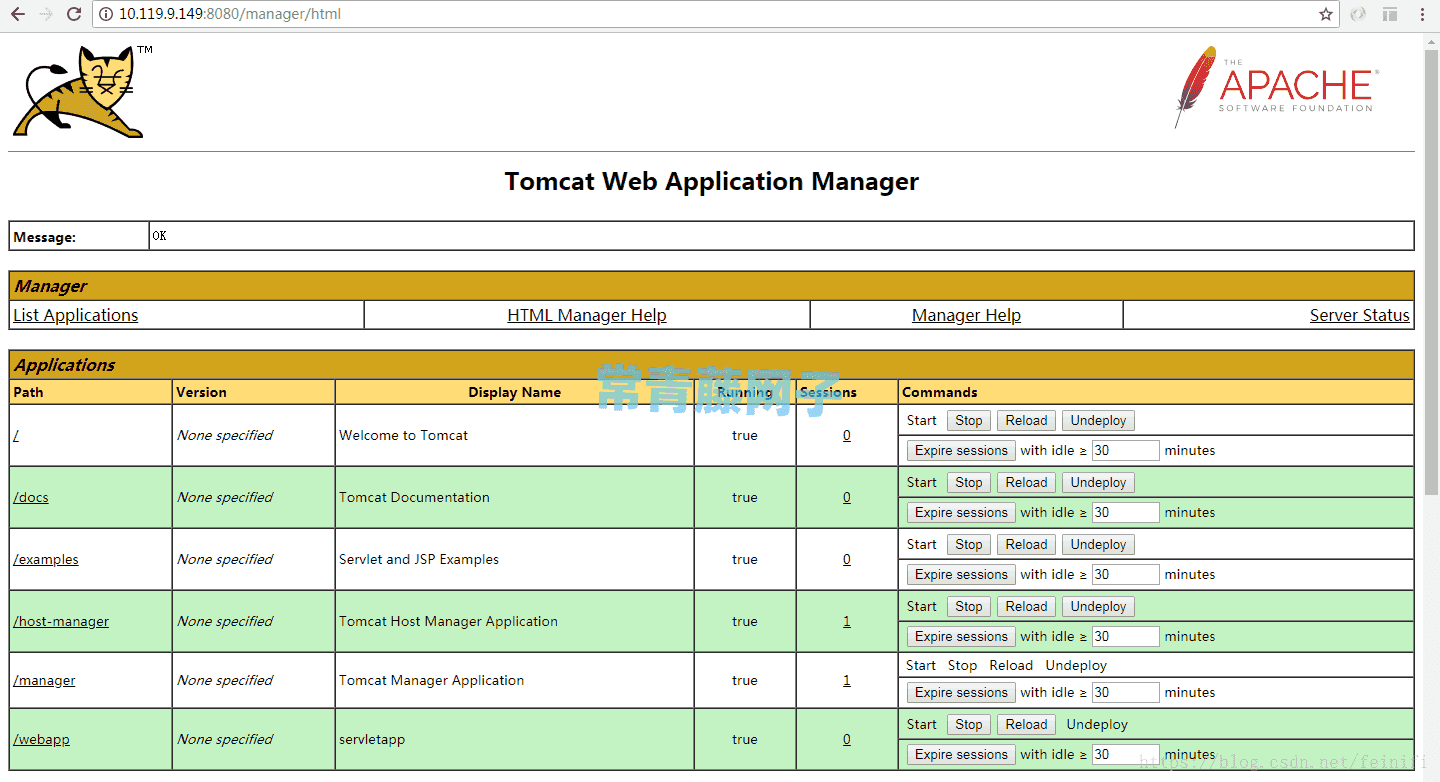
Task: Click the Apache Software Foundation logo
Action: pyautogui.click(x=1275, y=86)
